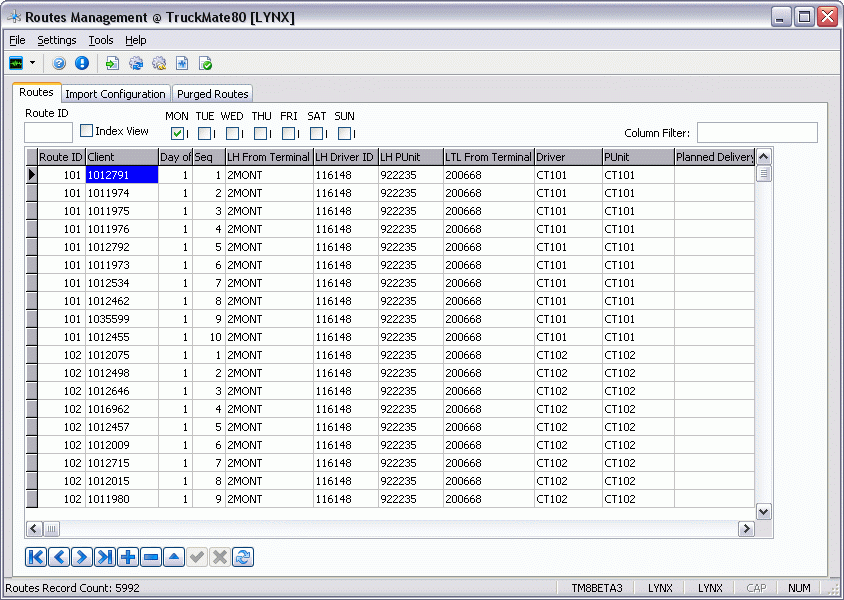Screen dimensions: 844x600
Task: Switch to the Purged Routes tab
Action: point(212,94)
